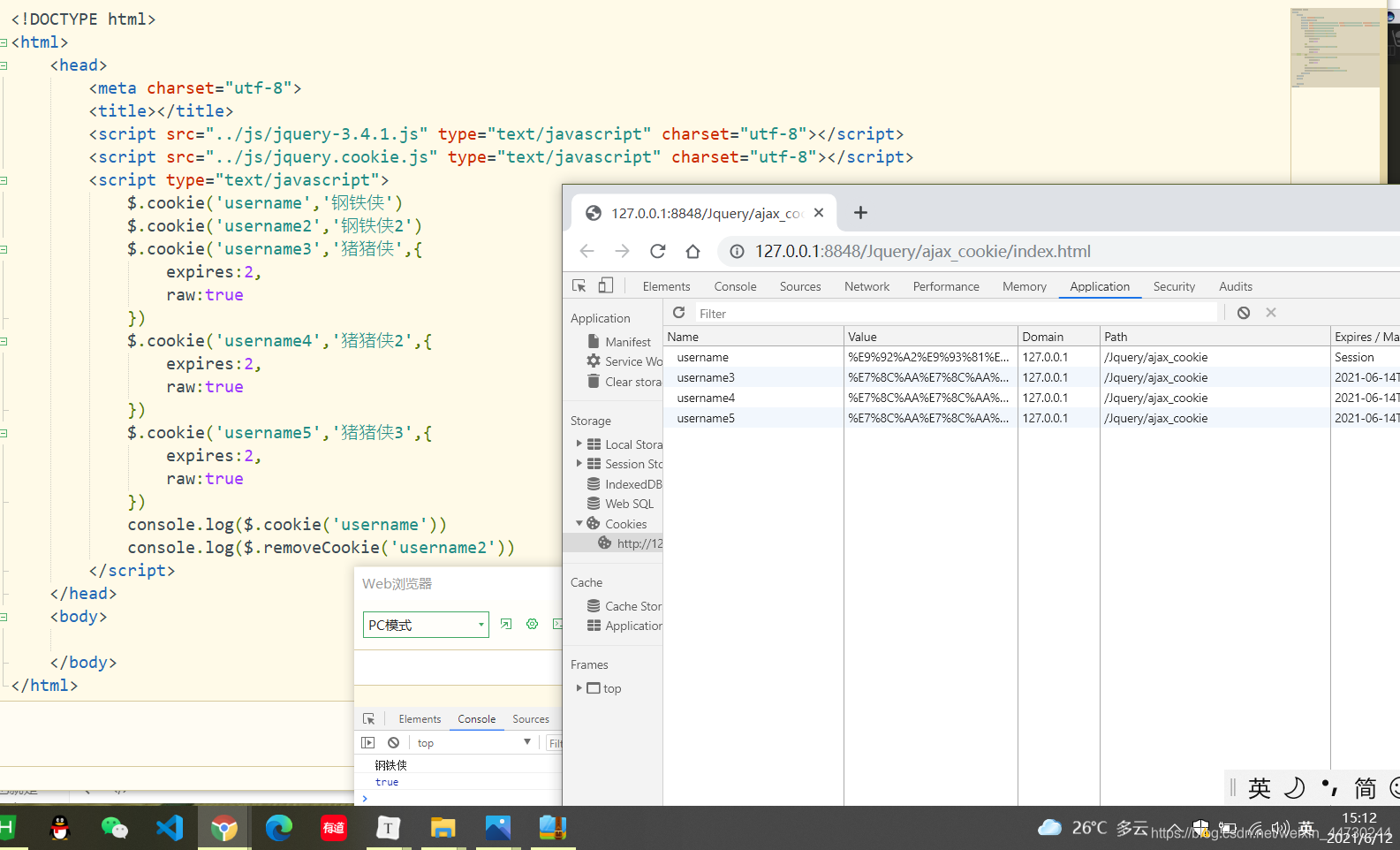1400x850 pixels.
Task: Collapse the head tag fold marker in the editor
Action: tap(4, 65)
